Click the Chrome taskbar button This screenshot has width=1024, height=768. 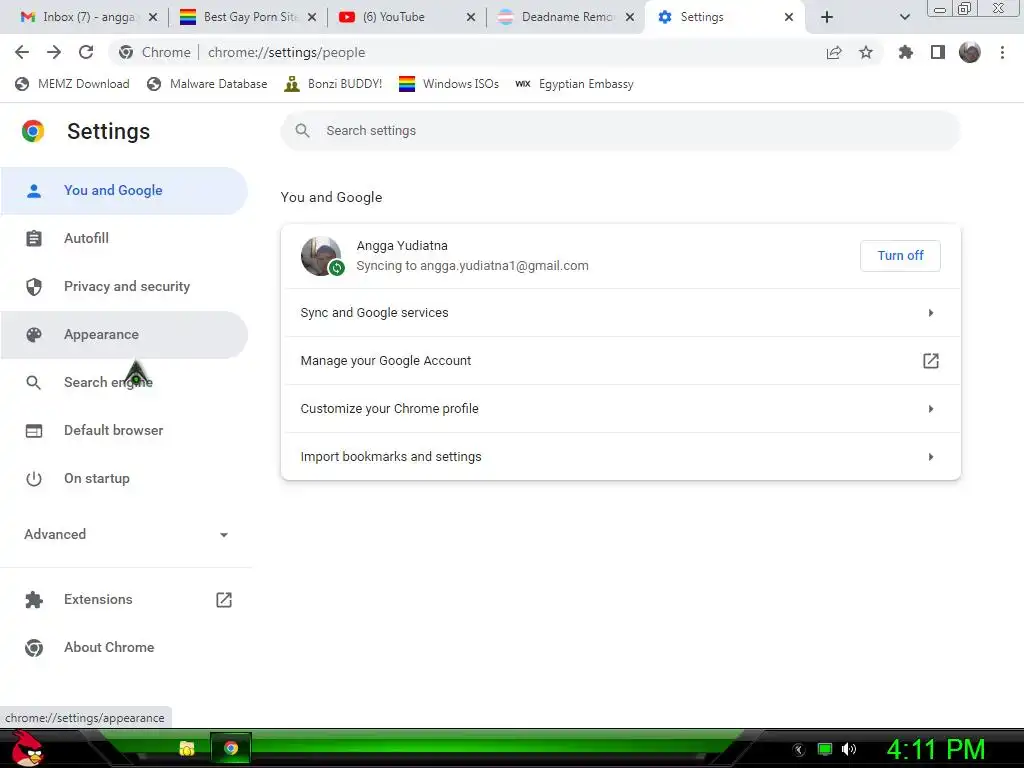tap(231, 748)
